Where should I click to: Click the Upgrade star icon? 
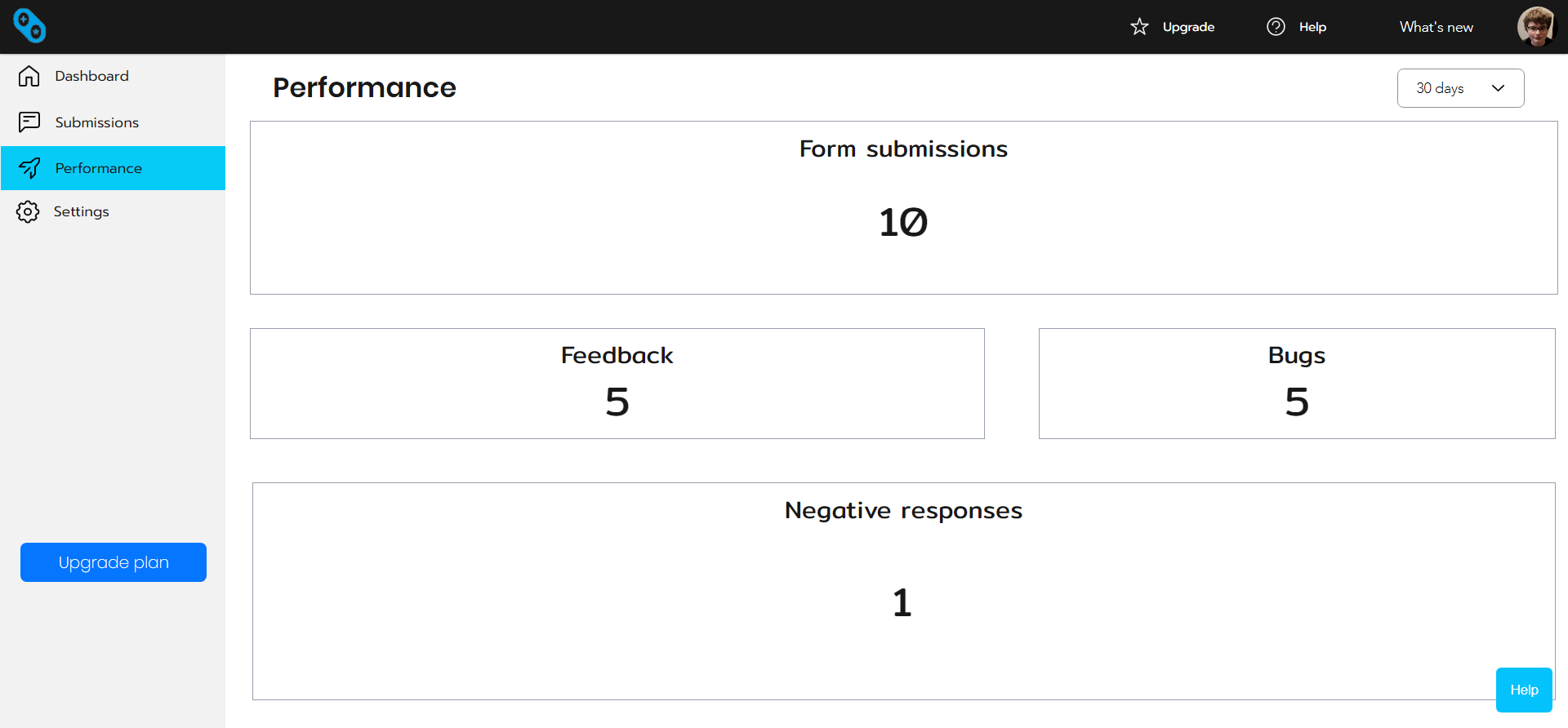tap(1139, 27)
